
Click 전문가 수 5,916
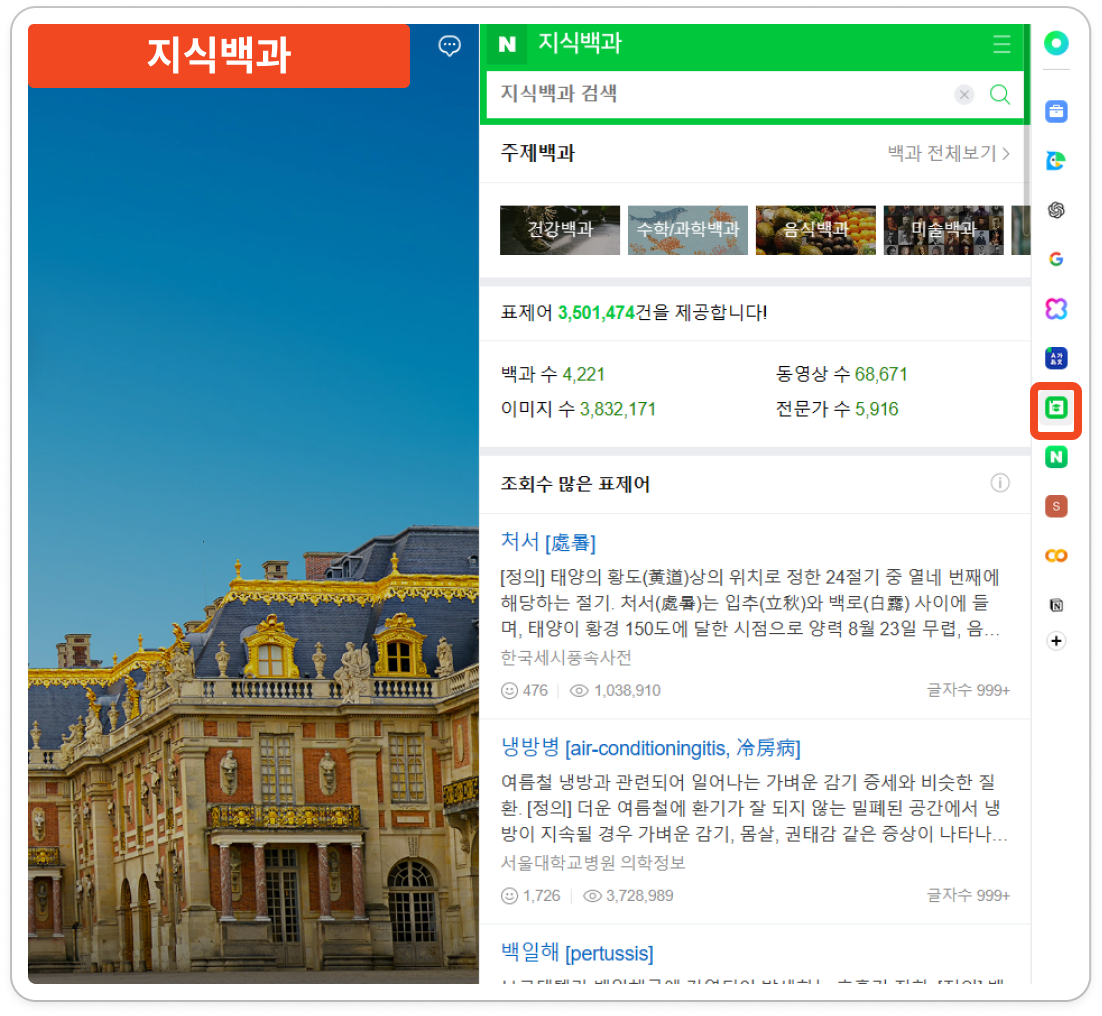(837, 409)
